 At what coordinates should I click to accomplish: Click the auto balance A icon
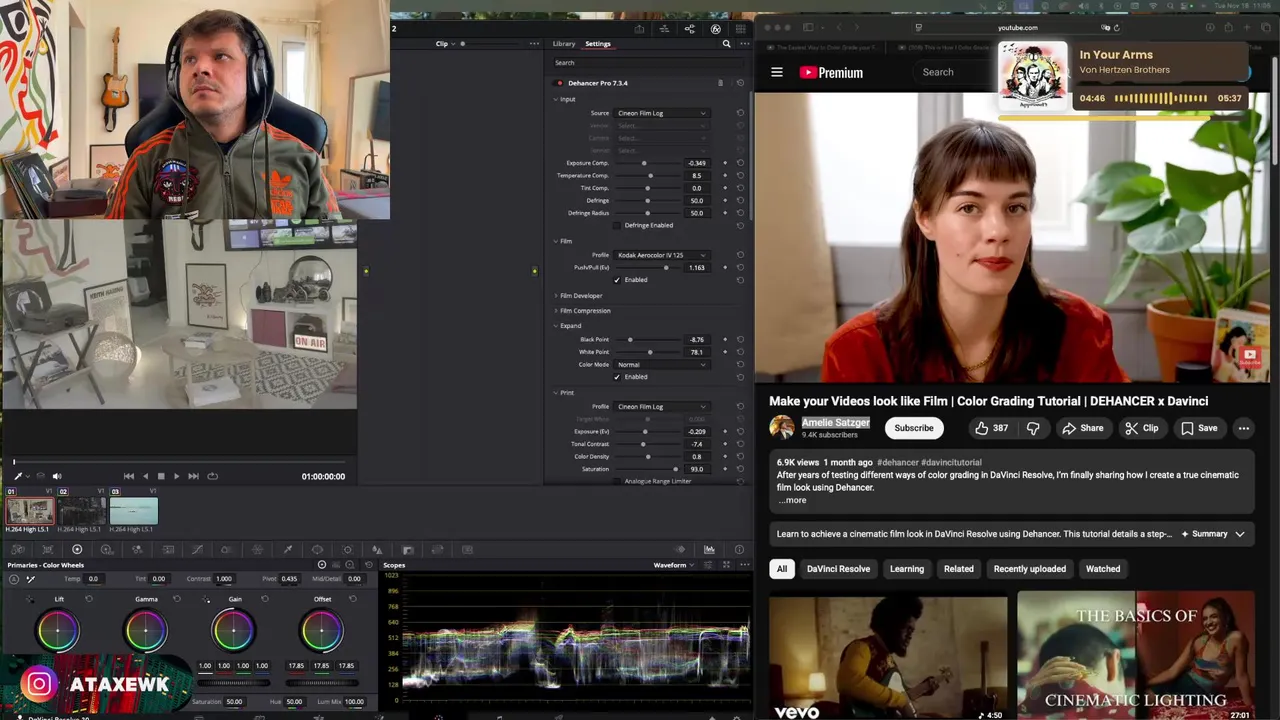pyautogui.click(x=12, y=579)
